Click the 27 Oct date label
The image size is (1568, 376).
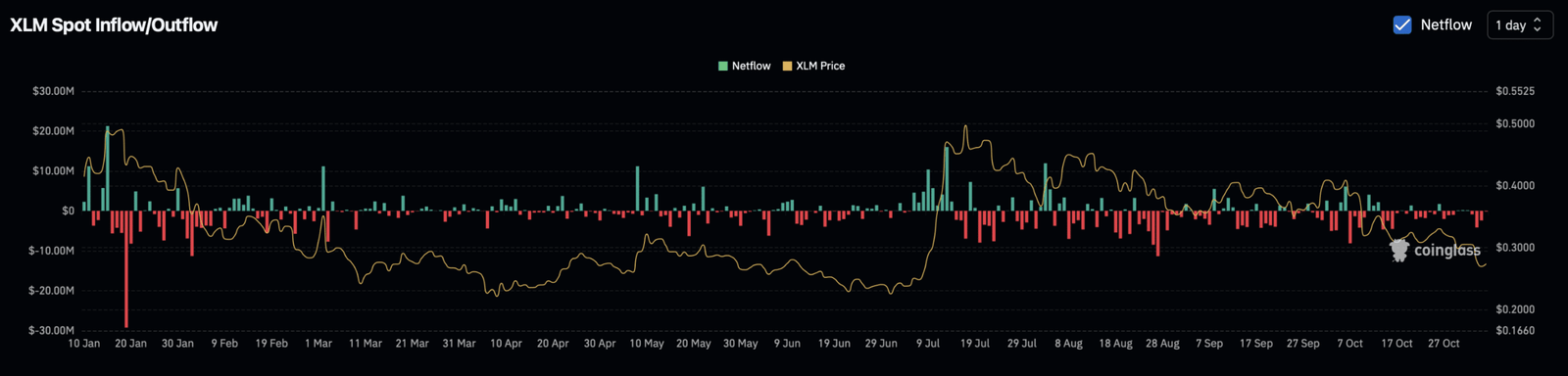pyautogui.click(x=1445, y=344)
